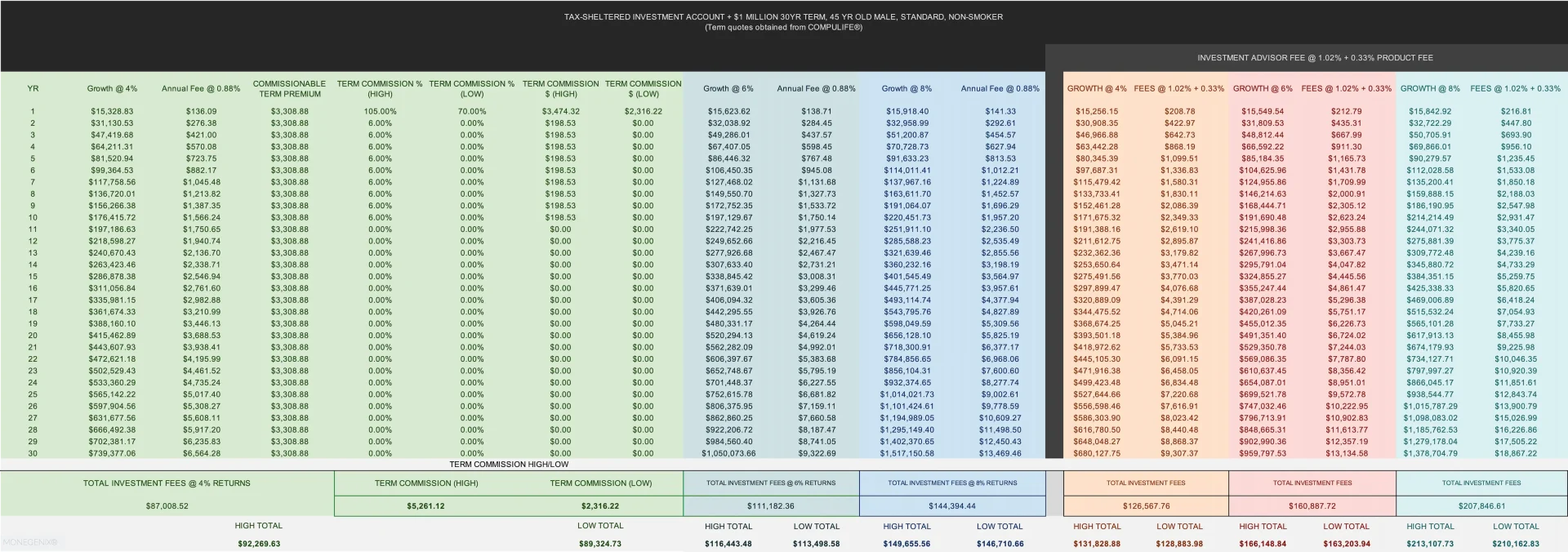Click the high commission total '$5,261.12'
The height and width of the screenshot is (552, 1568).
(x=426, y=506)
